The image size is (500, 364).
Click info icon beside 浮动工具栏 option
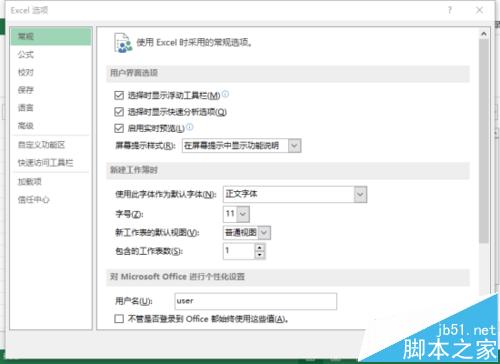pyautogui.click(x=226, y=94)
